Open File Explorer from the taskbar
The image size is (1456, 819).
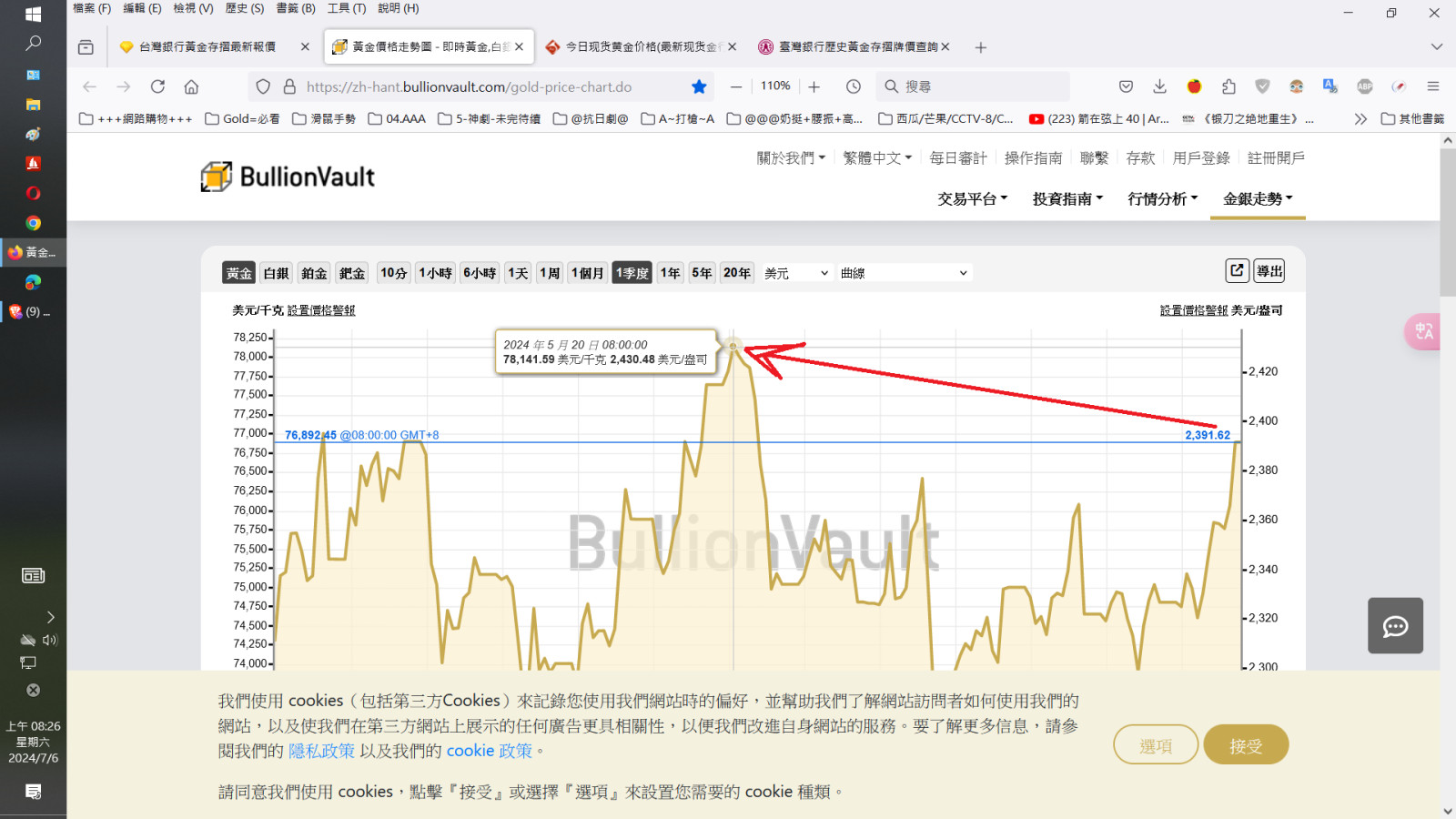click(x=33, y=104)
